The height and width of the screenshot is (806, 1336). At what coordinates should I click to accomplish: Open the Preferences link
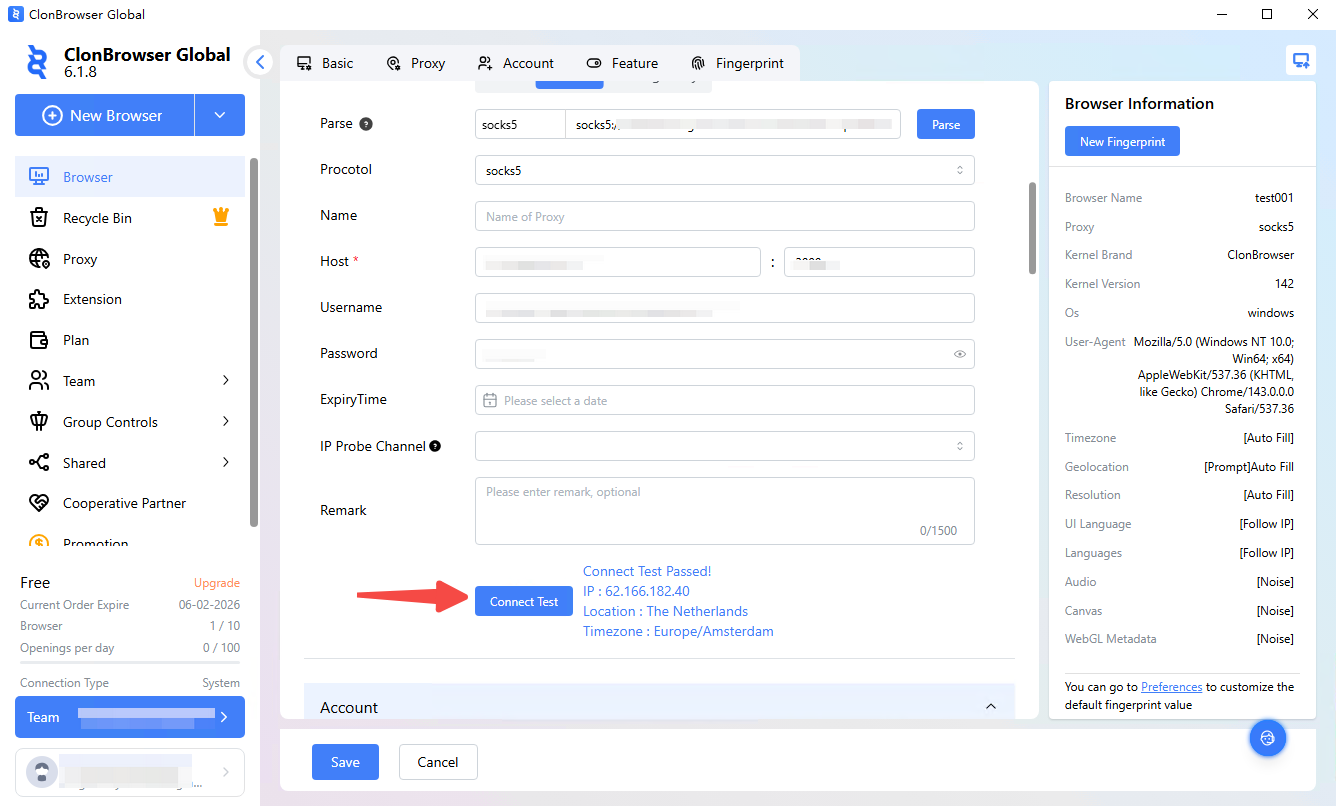point(1171,687)
